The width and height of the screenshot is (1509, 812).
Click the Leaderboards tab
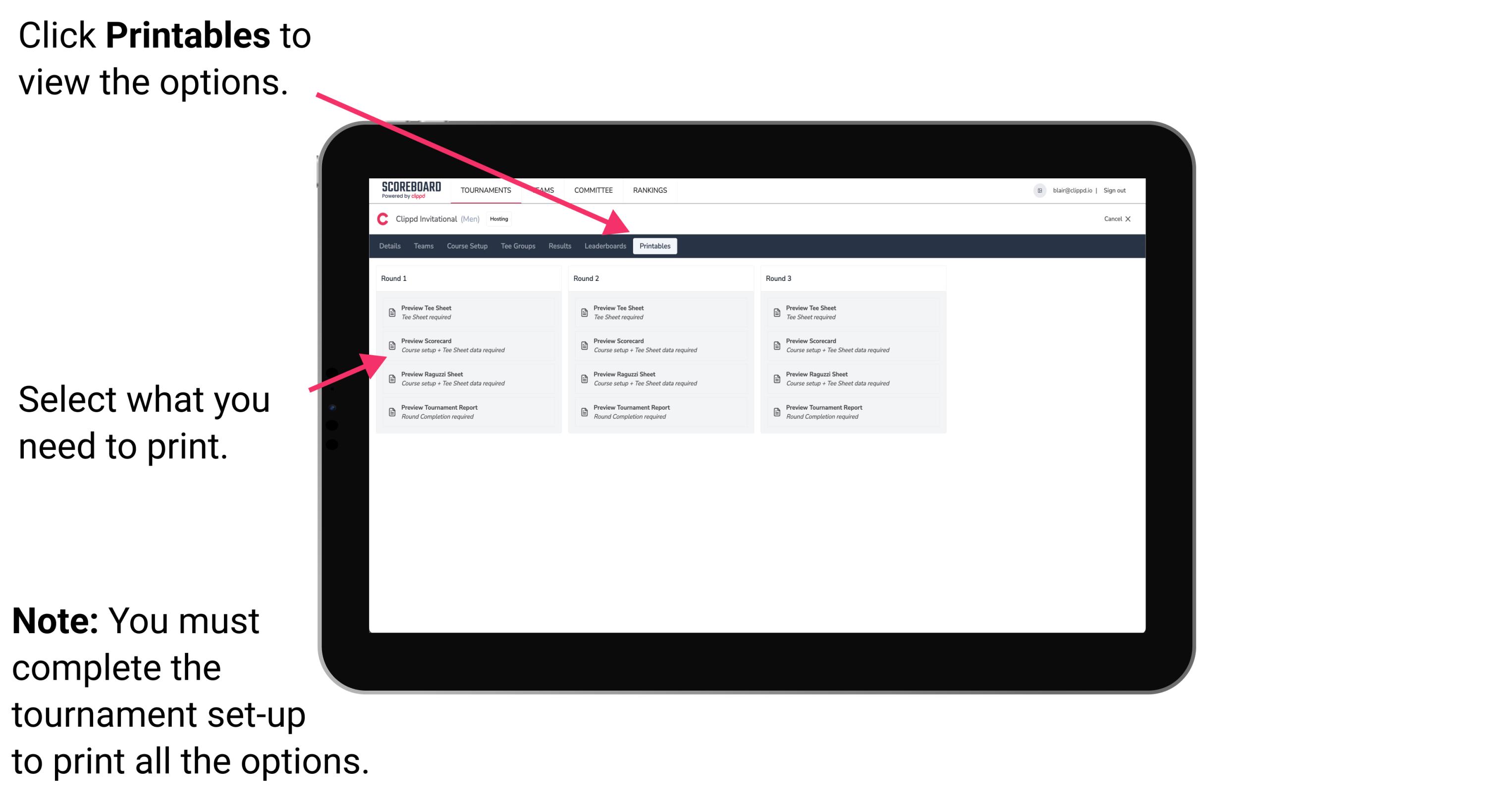pos(604,246)
